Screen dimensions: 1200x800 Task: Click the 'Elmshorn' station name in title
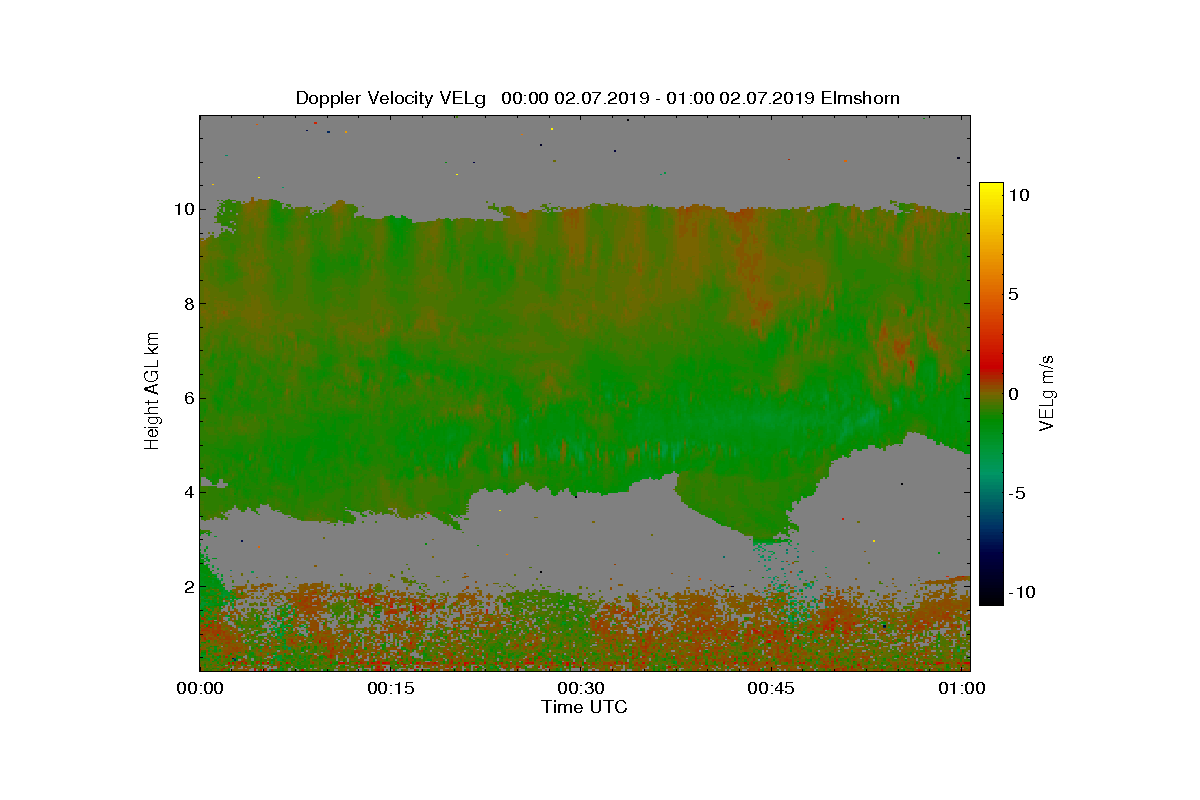(859, 98)
